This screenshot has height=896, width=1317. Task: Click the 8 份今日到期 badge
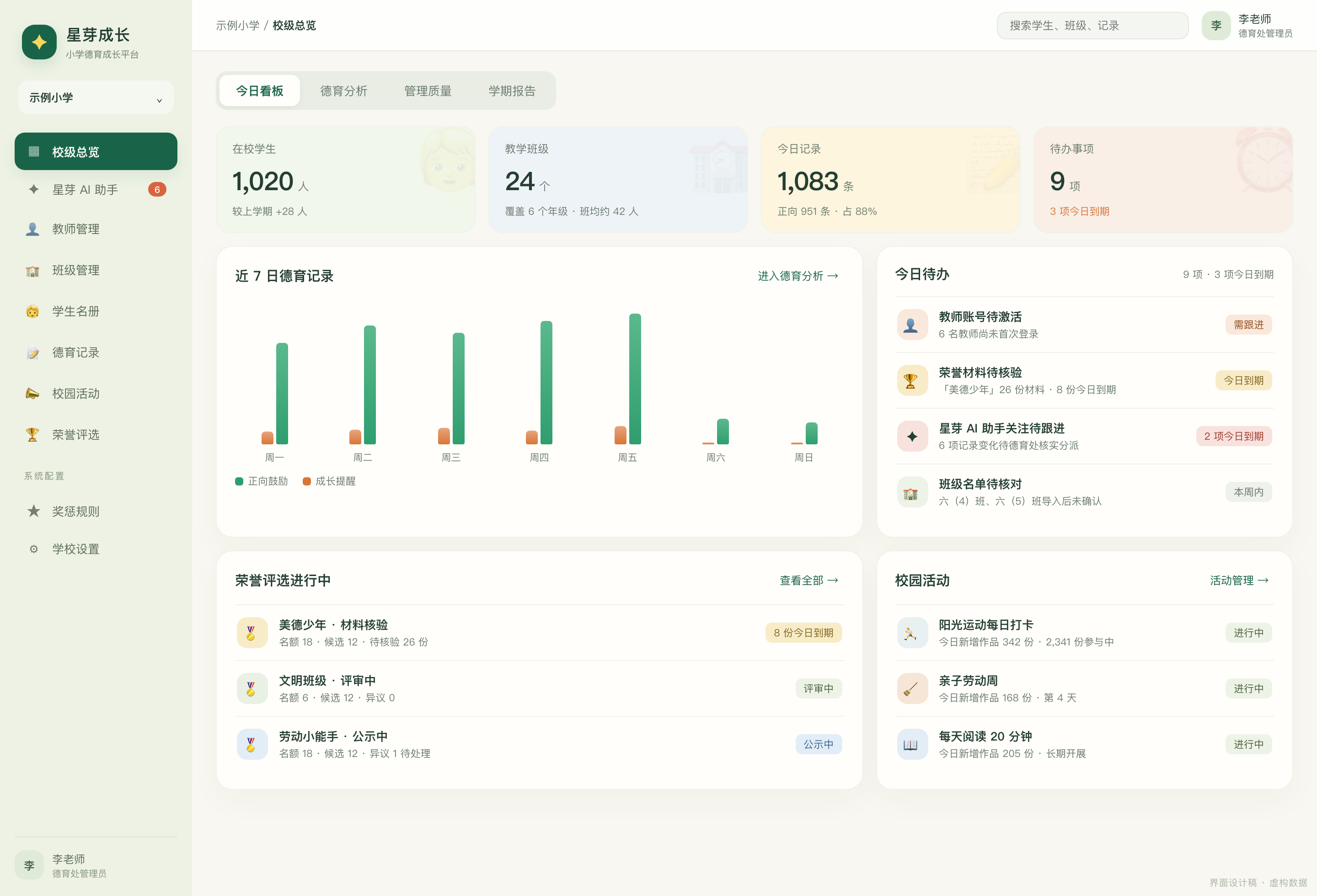click(803, 633)
